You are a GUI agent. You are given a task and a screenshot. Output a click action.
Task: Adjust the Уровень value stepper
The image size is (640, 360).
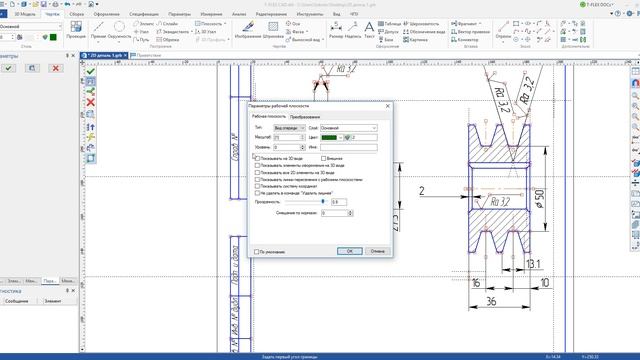coord(302,147)
